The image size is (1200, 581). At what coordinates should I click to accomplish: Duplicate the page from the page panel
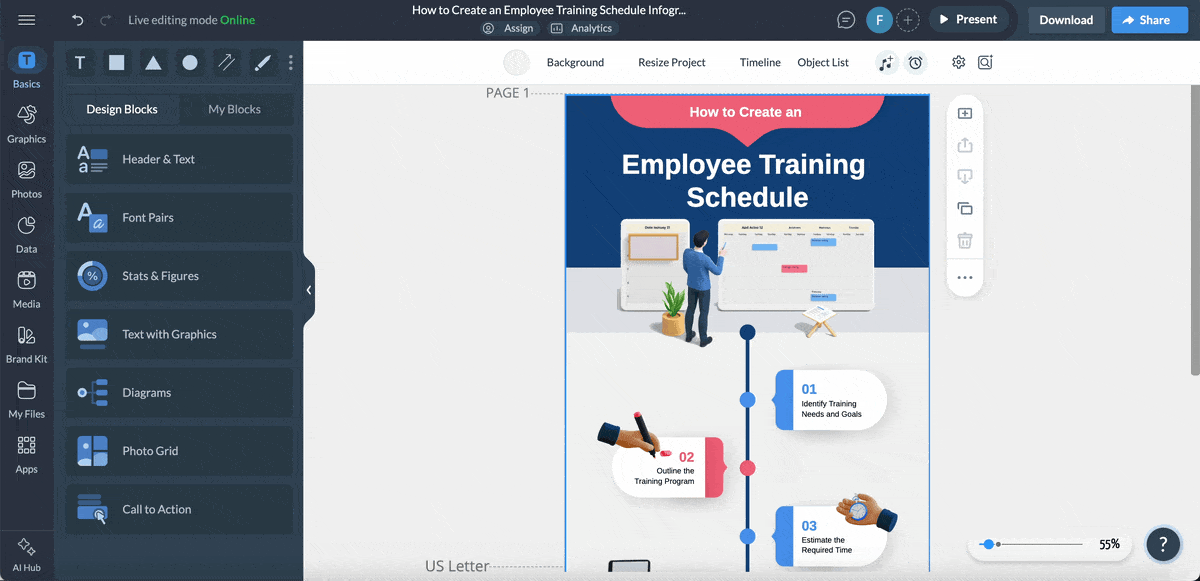coord(964,208)
